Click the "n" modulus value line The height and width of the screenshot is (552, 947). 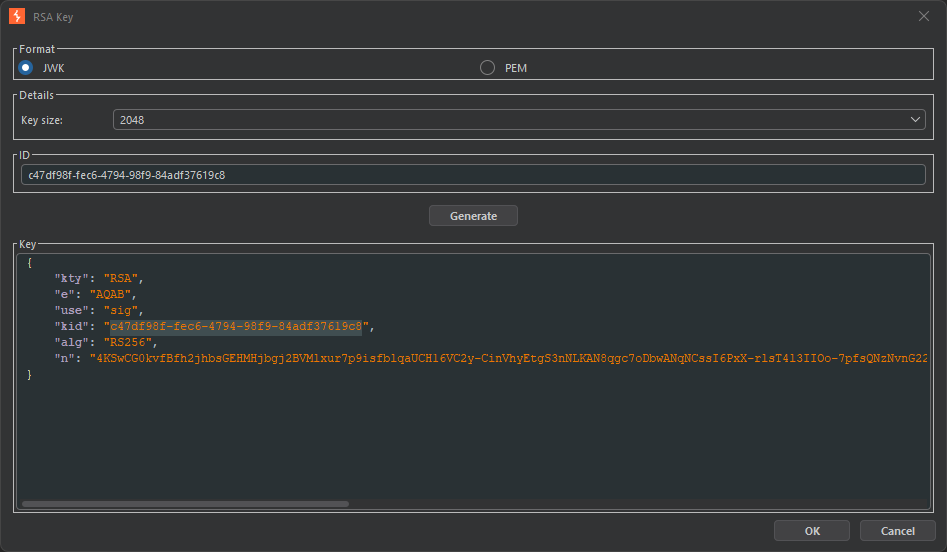coord(491,358)
